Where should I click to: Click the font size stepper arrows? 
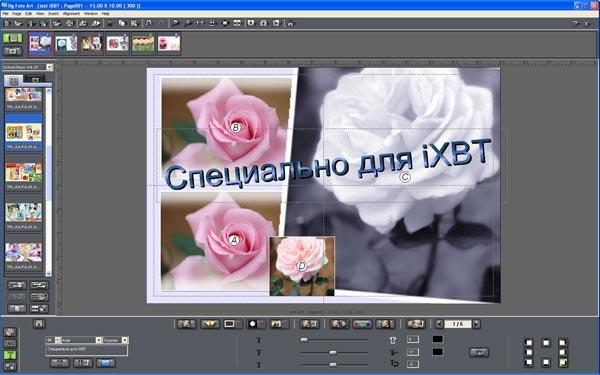pos(58,340)
